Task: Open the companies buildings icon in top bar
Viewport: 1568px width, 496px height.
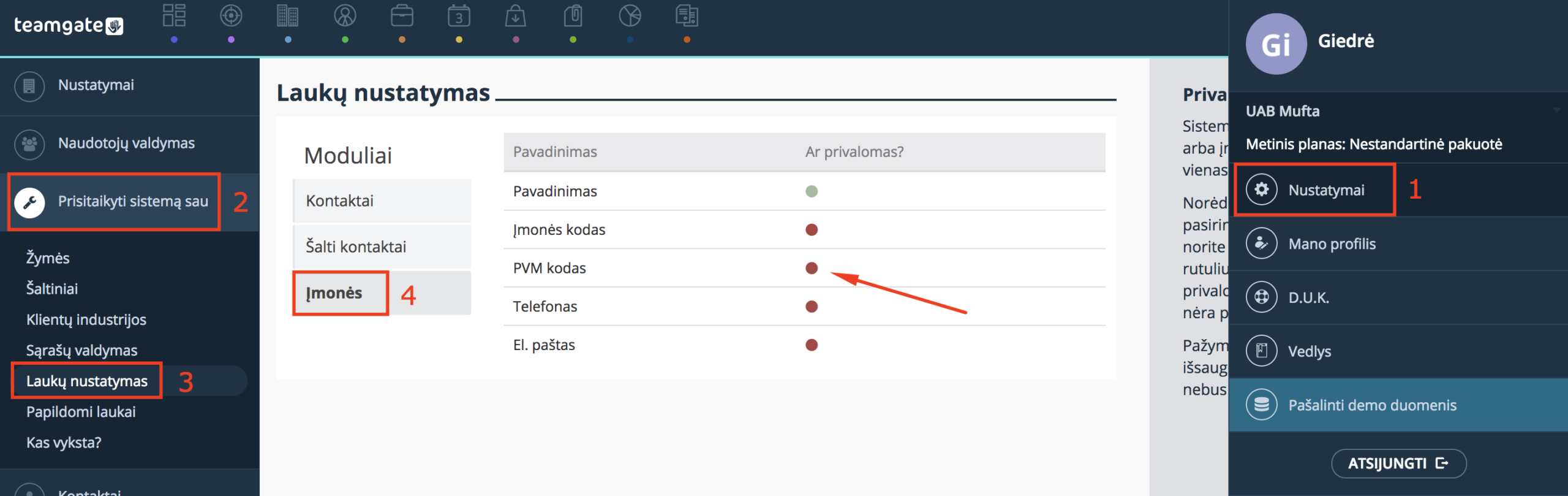Action: tap(288, 15)
